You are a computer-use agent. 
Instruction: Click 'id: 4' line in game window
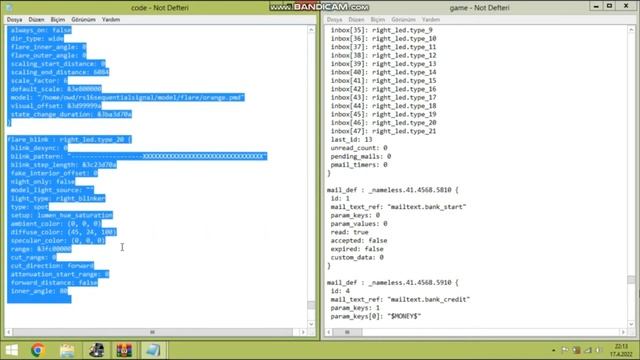pyautogui.click(x=340, y=291)
